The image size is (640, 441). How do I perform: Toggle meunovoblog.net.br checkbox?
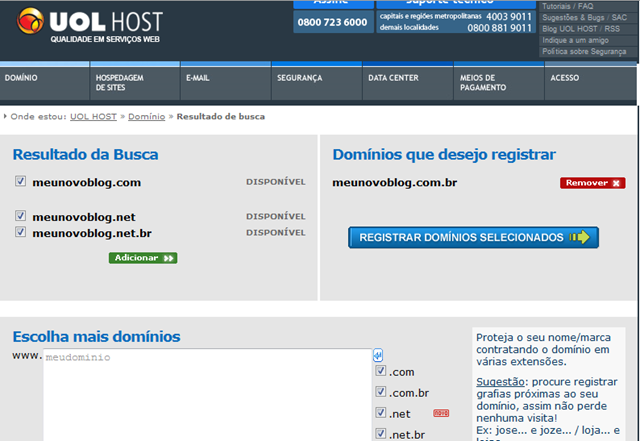click(x=20, y=232)
